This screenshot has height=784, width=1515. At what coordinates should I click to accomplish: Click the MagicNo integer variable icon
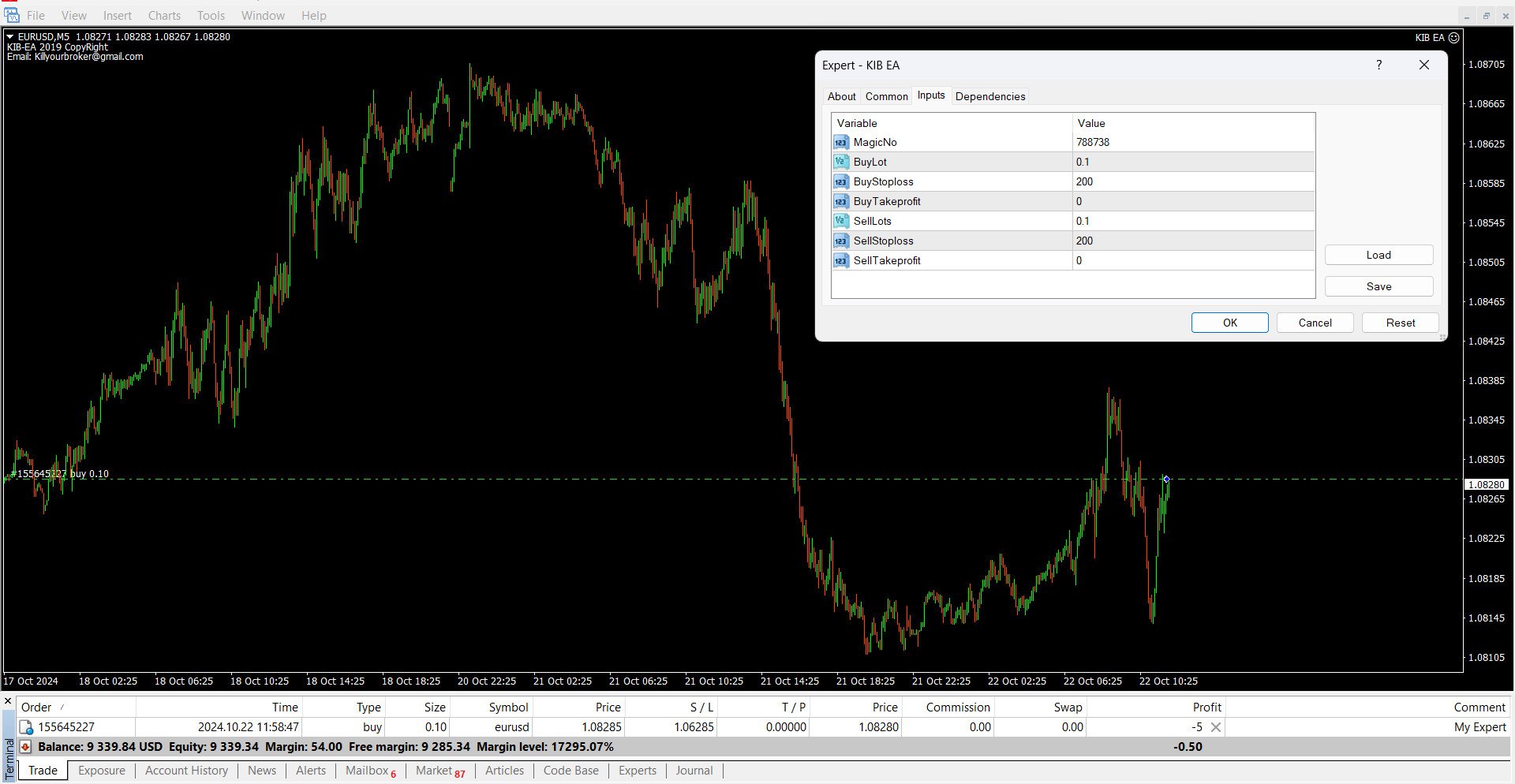pyautogui.click(x=840, y=143)
